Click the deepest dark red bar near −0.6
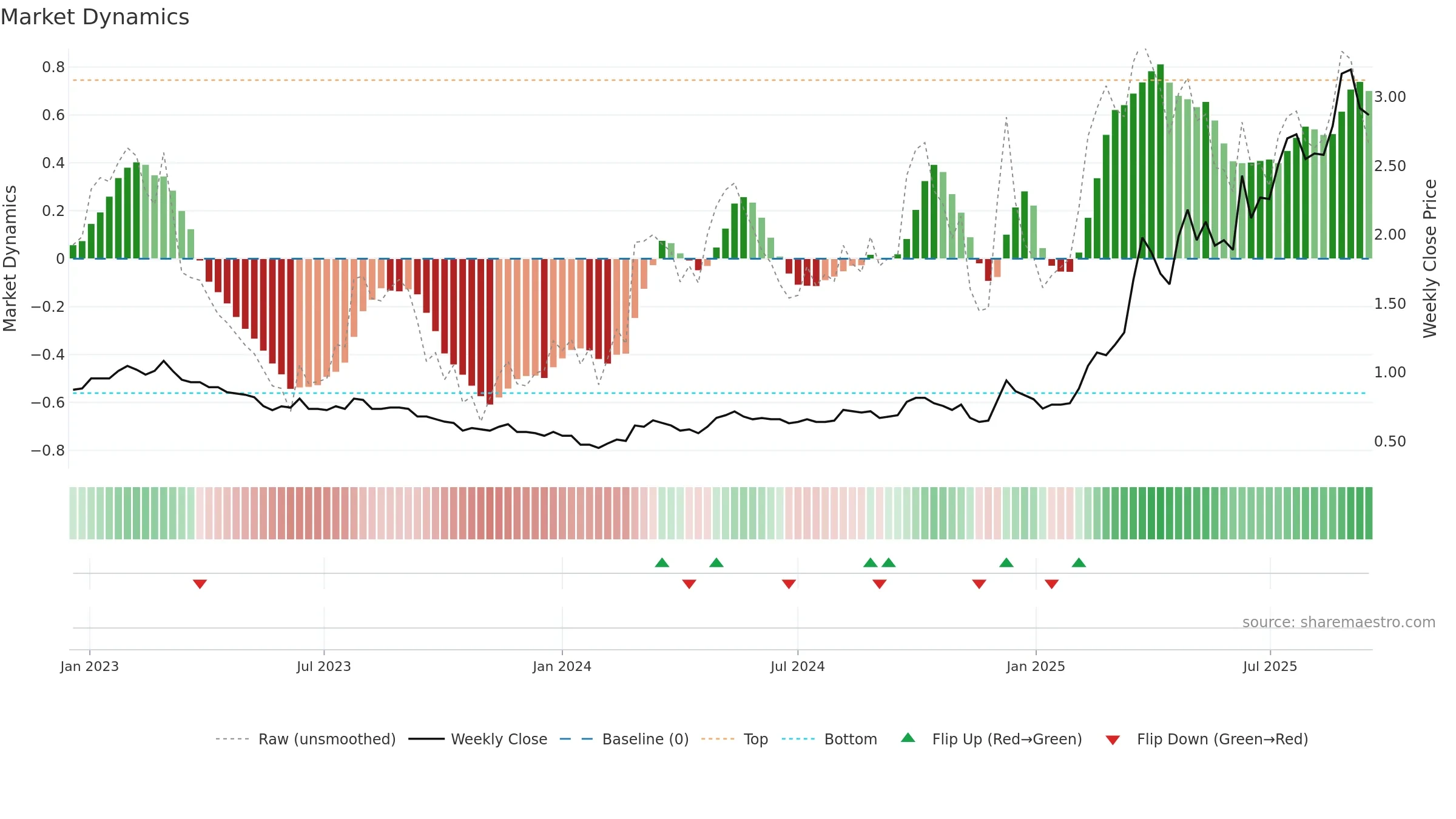The width and height of the screenshot is (1456, 819). coord(490,331)
